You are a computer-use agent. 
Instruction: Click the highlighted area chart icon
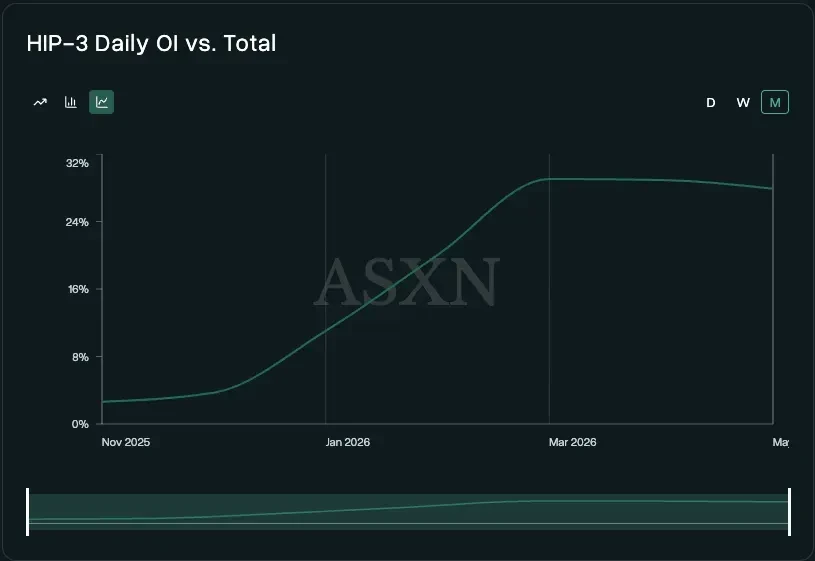[101, 102]
